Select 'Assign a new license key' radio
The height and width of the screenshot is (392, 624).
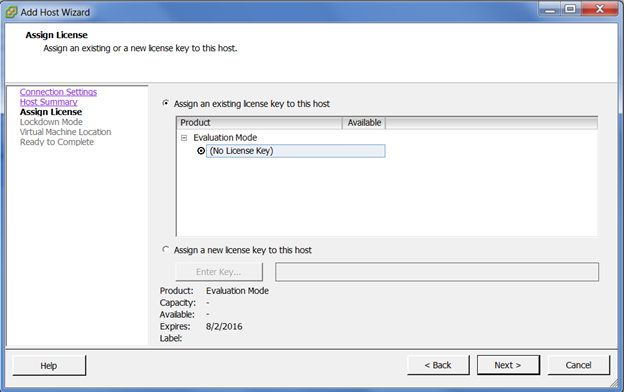click(166, 250)
